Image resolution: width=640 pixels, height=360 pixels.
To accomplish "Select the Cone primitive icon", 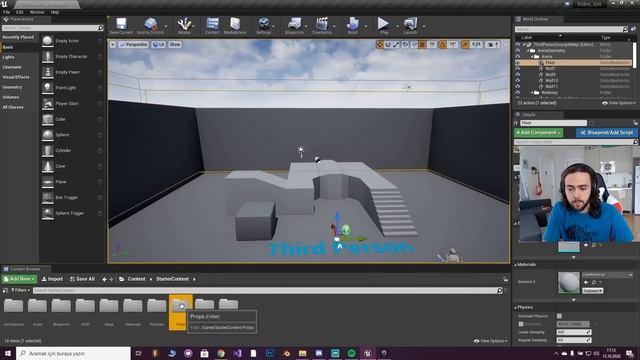I will tap(48, 166).
